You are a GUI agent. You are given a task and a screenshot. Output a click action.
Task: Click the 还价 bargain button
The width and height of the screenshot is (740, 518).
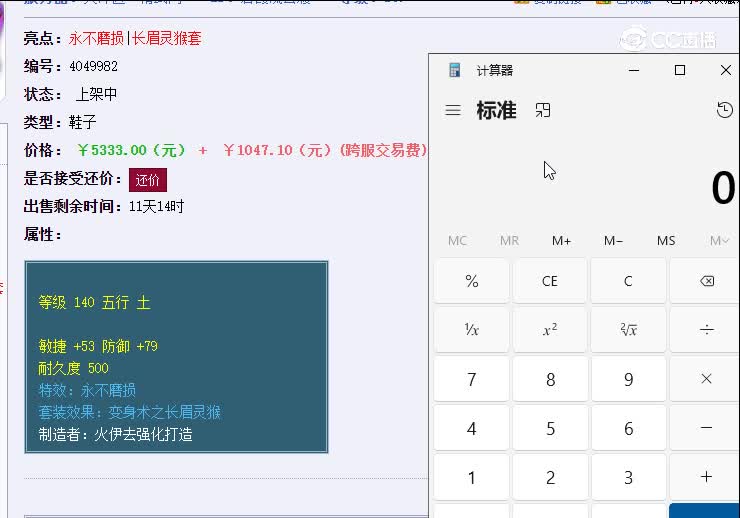point(148,180)
